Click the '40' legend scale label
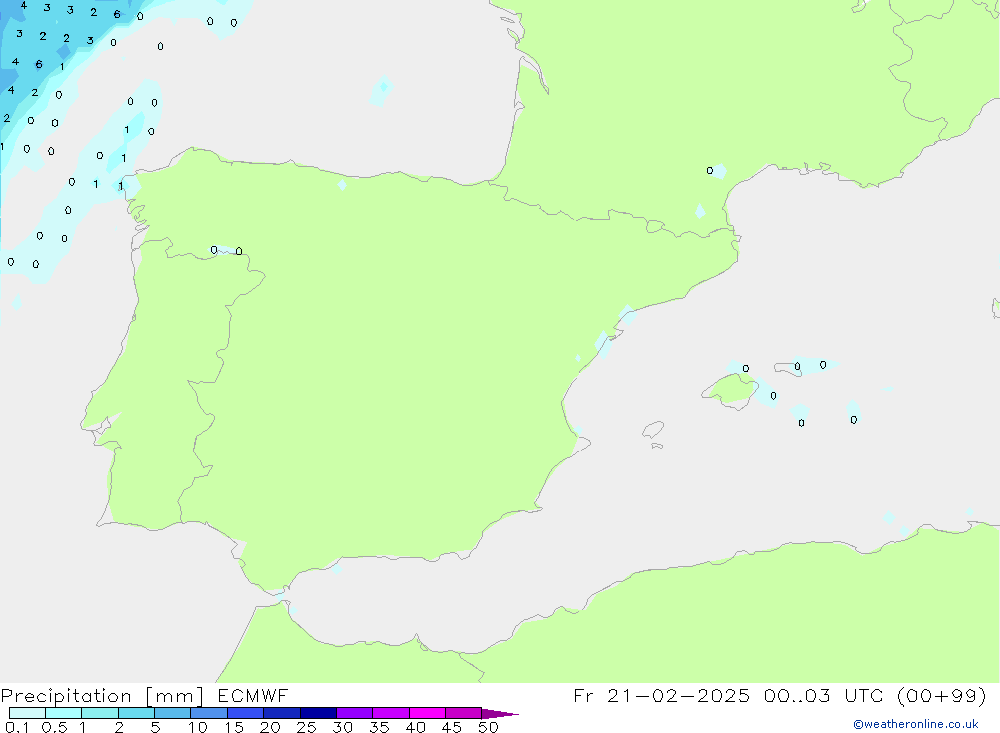 tap(416, 727)
